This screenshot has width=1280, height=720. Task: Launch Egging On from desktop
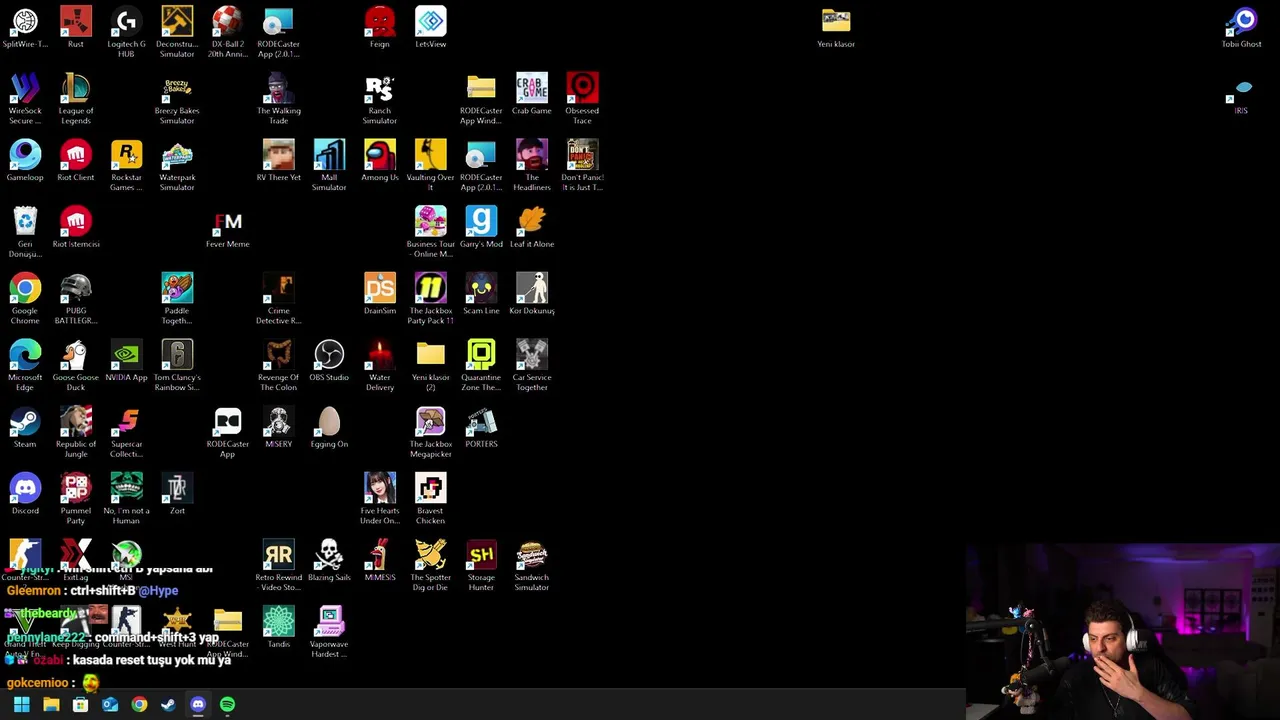coord(329,427)
